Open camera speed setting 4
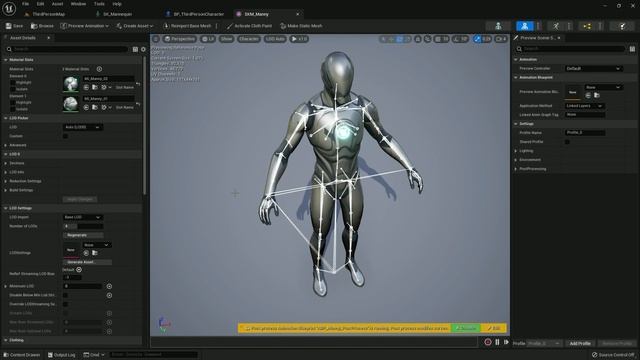 coord(501,39)
